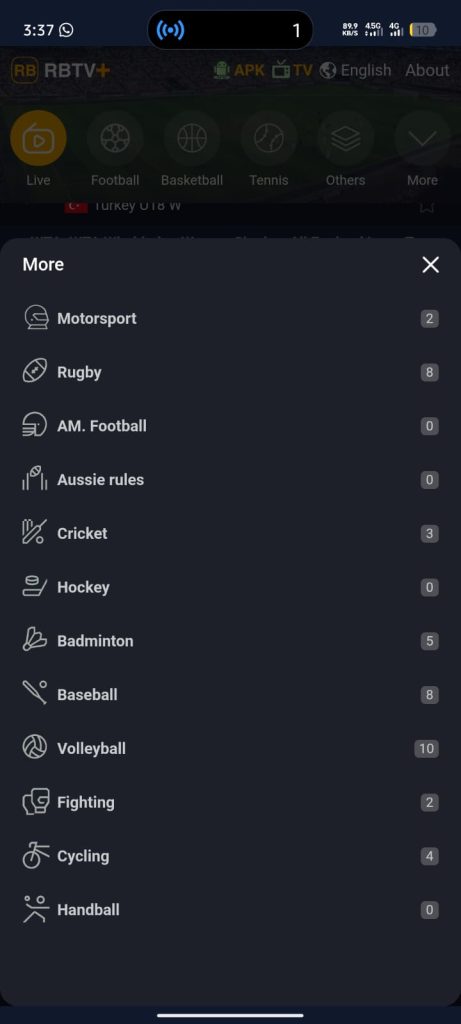Go to Cycling sports list
The width and height of the screenshot is (461, 1024).
230,856
